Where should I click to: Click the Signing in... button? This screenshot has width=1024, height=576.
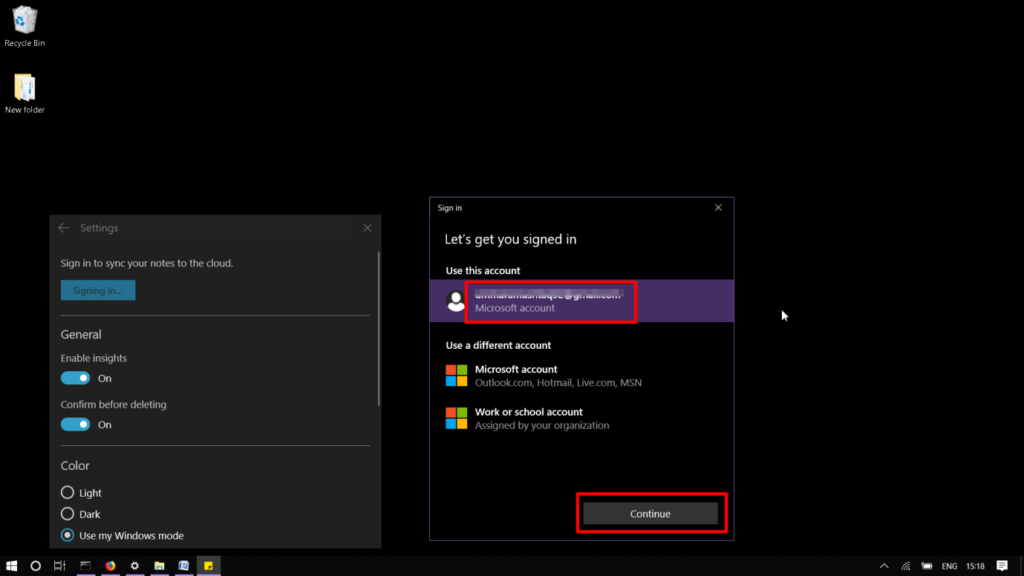tap(98, 291)
